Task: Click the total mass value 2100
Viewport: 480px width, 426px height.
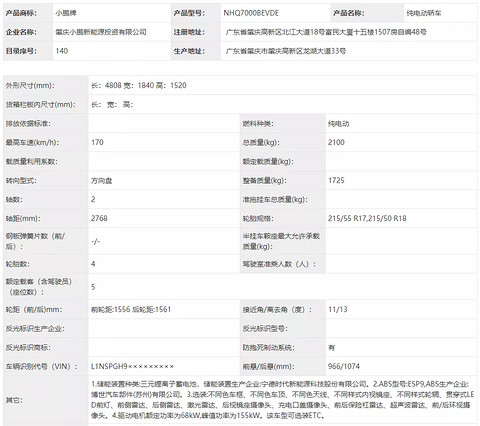Action: pyautogui.click(x=336, y=142)
